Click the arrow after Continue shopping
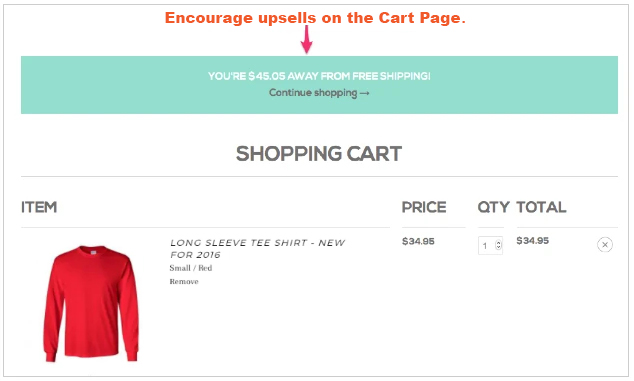 365,93
